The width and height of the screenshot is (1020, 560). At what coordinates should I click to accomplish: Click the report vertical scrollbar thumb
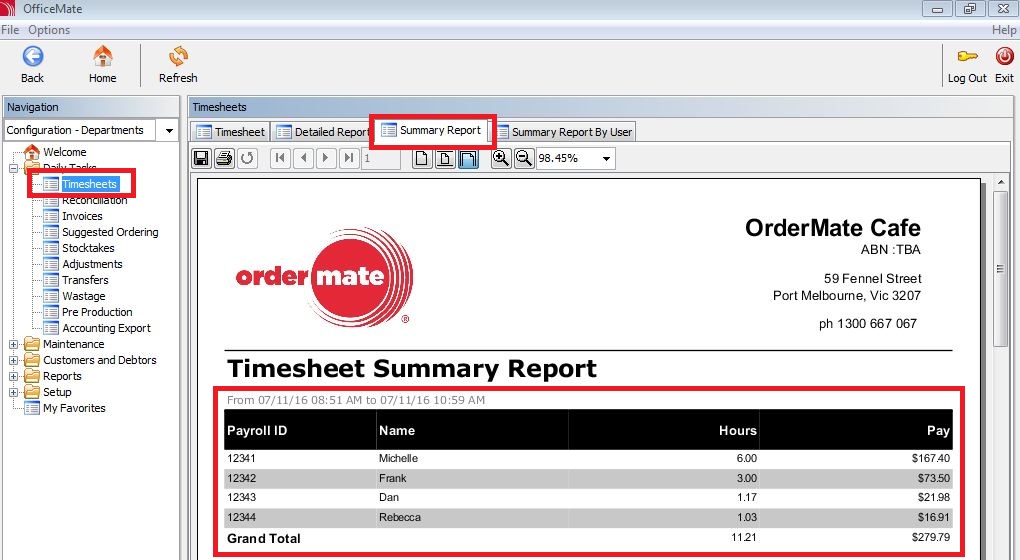[x=1000, y=269]
